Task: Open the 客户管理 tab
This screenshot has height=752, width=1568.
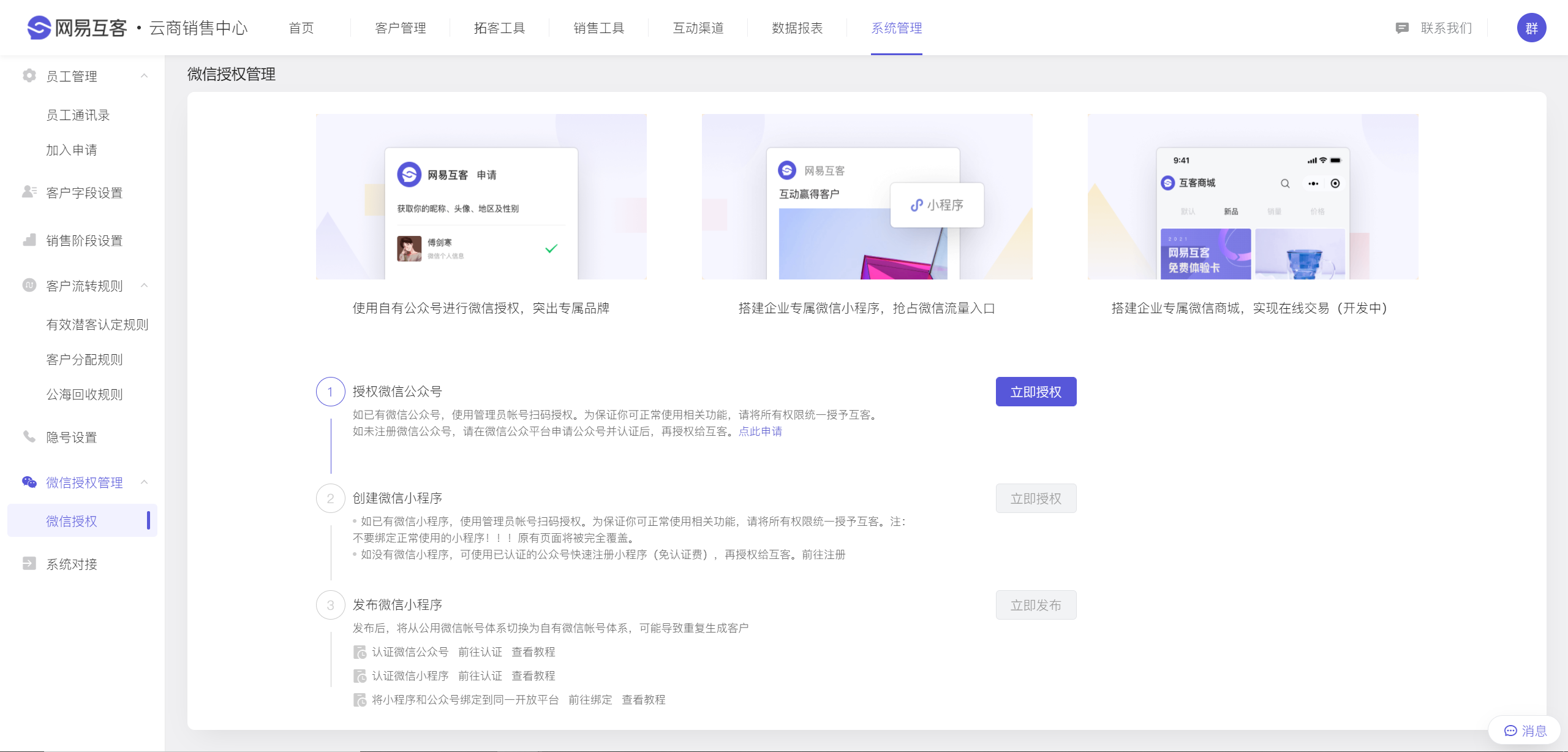Action: click(401, 28)
